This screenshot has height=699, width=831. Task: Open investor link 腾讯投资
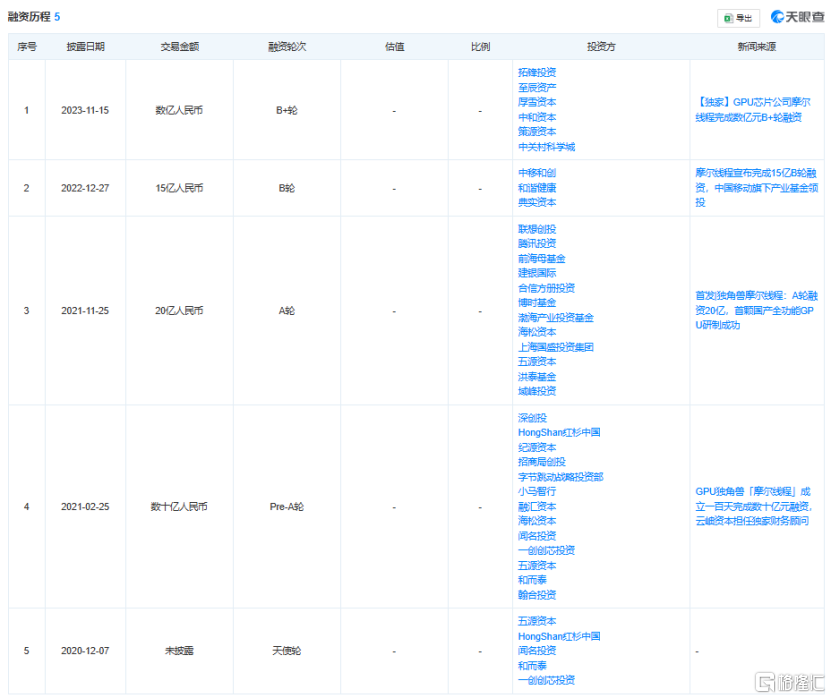(x=537, y=243)
